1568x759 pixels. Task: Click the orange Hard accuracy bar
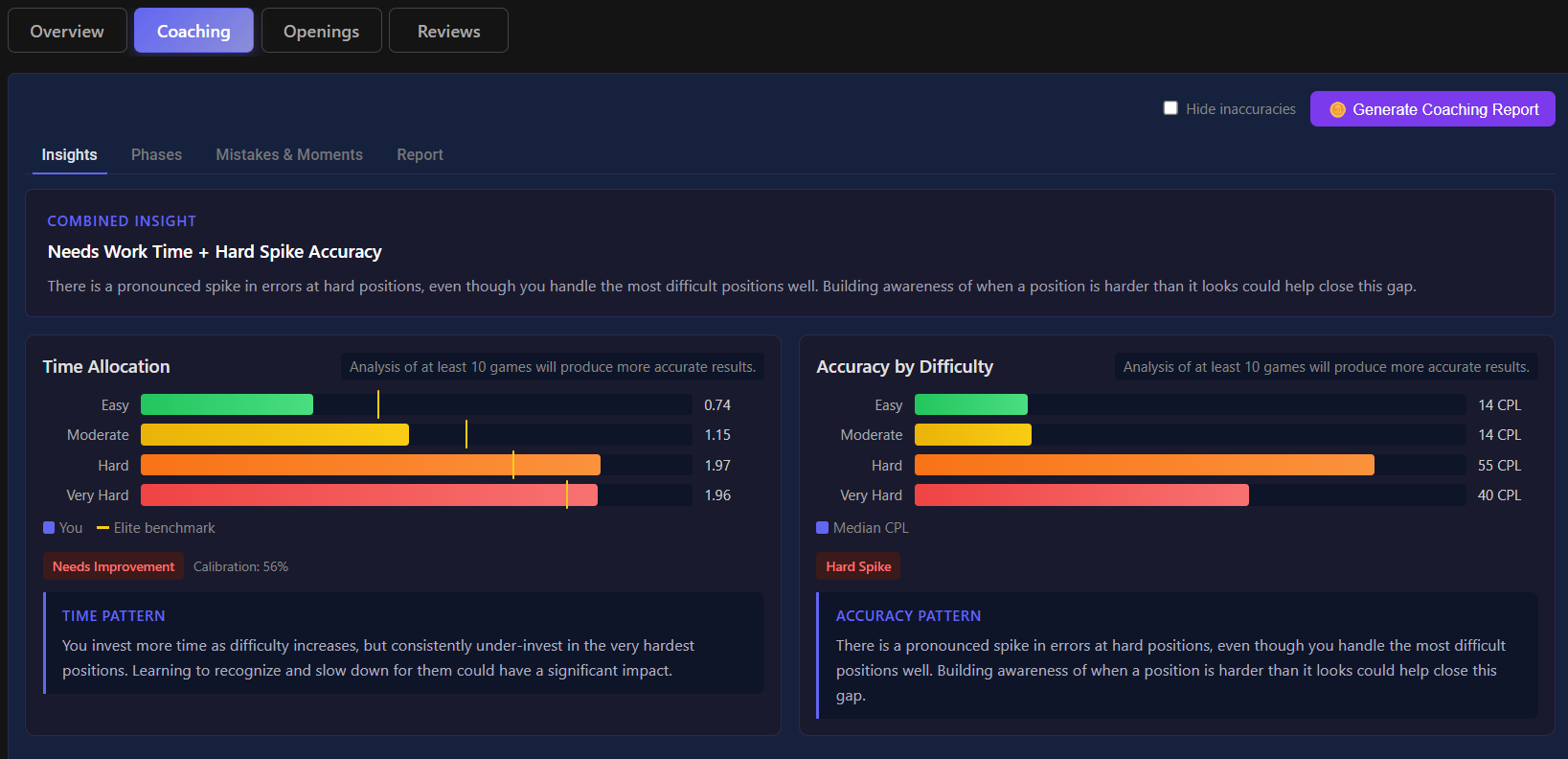point(1144,465)
